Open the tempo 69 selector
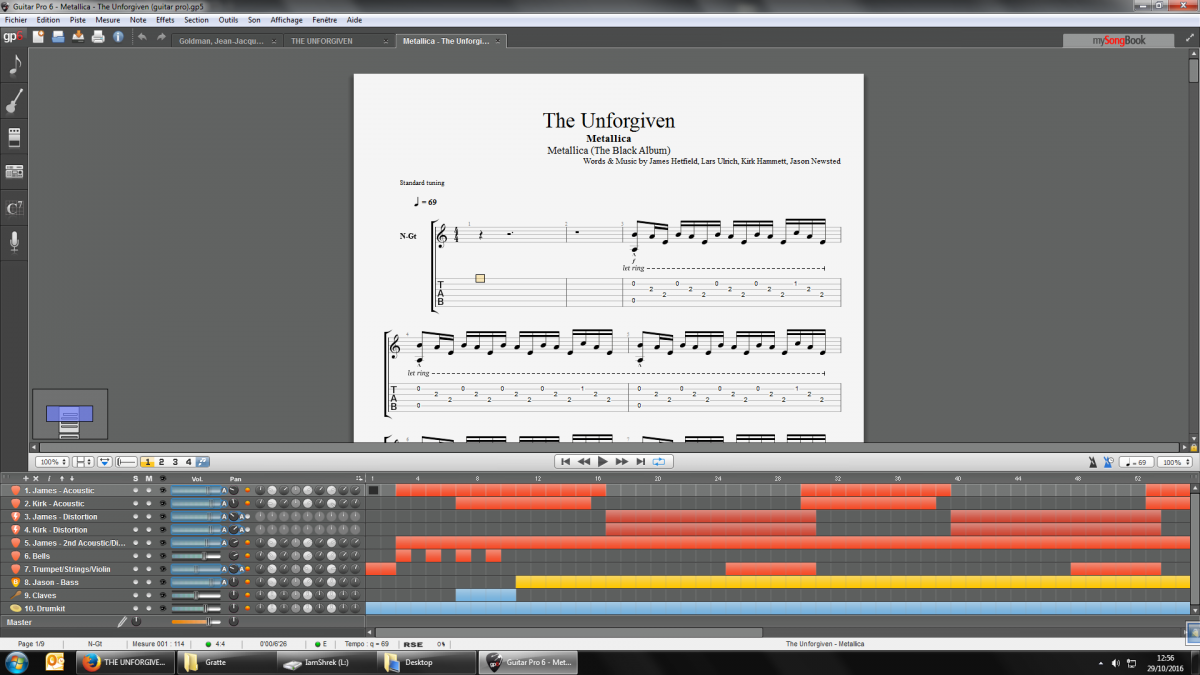 1138,462
